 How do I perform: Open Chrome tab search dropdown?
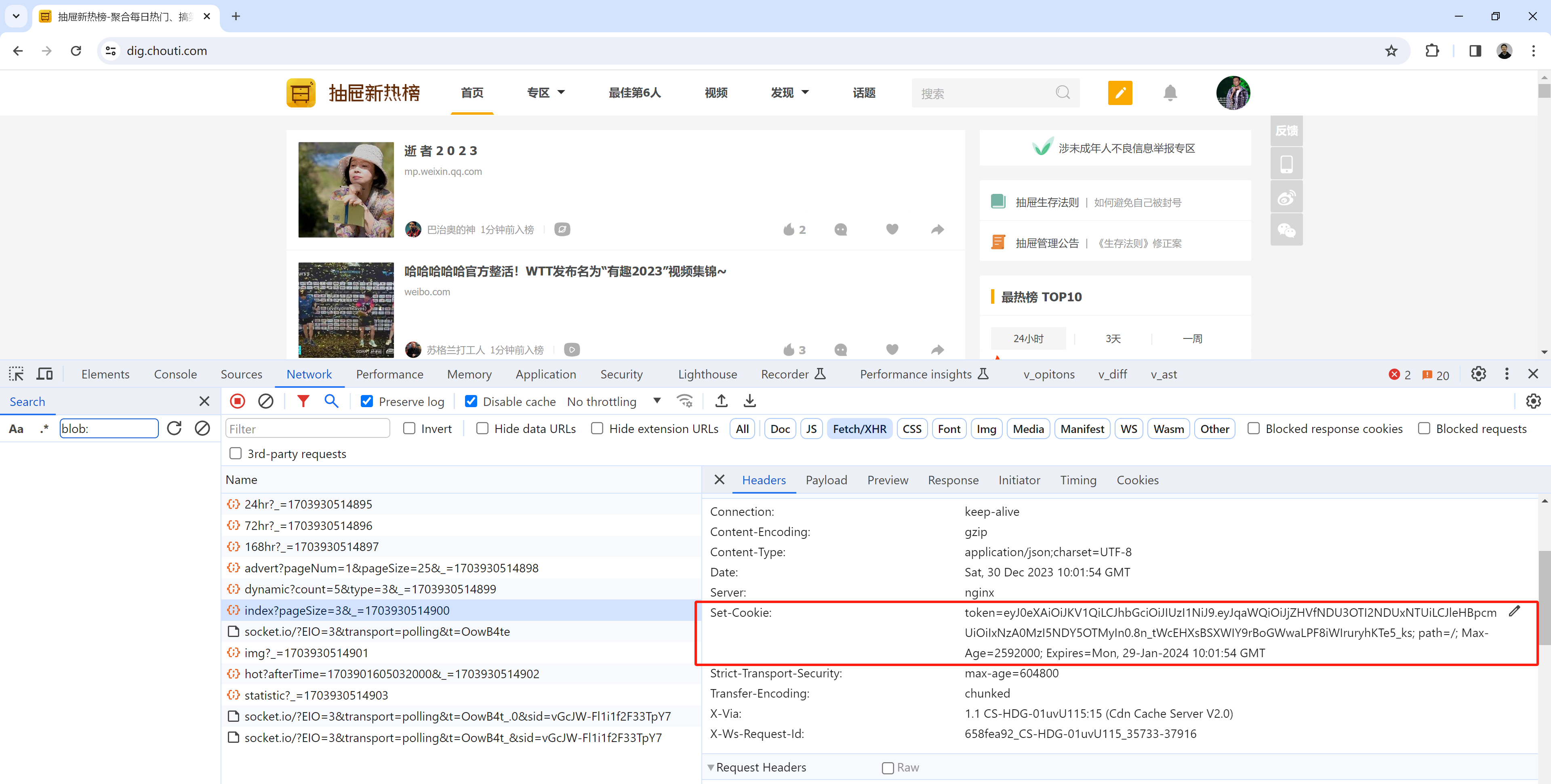pyautogui.click(x=16, y=16)
